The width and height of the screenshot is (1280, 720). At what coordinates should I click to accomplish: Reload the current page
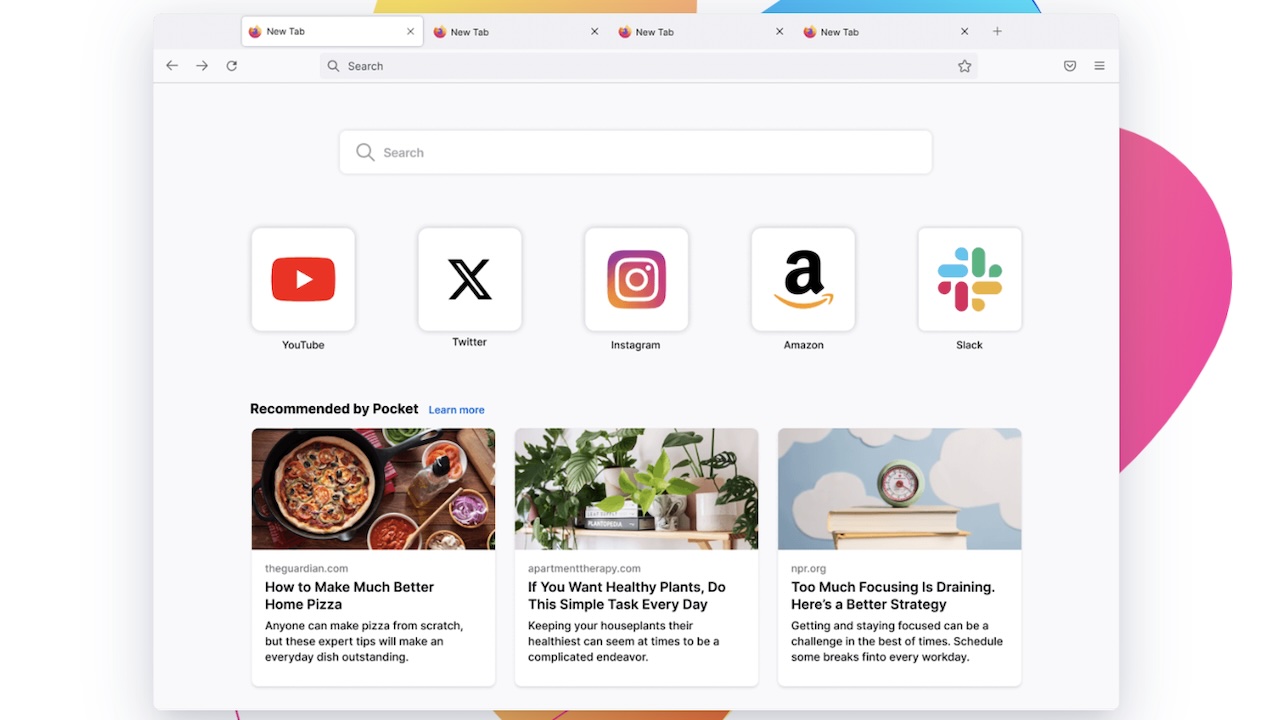232,66
